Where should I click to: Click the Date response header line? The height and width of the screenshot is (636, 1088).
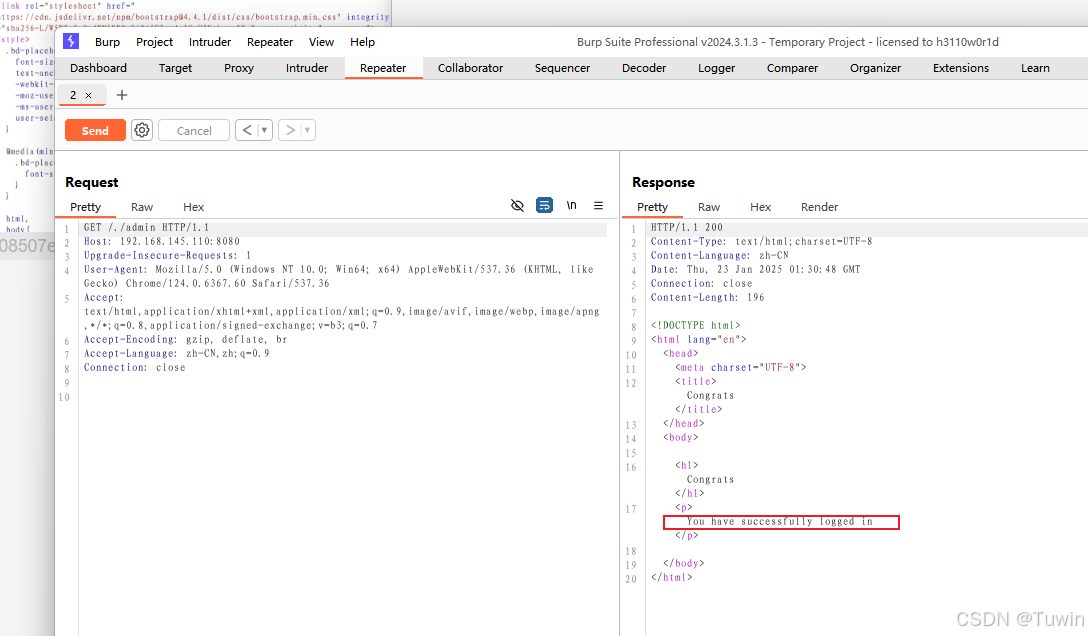[755, 269]
